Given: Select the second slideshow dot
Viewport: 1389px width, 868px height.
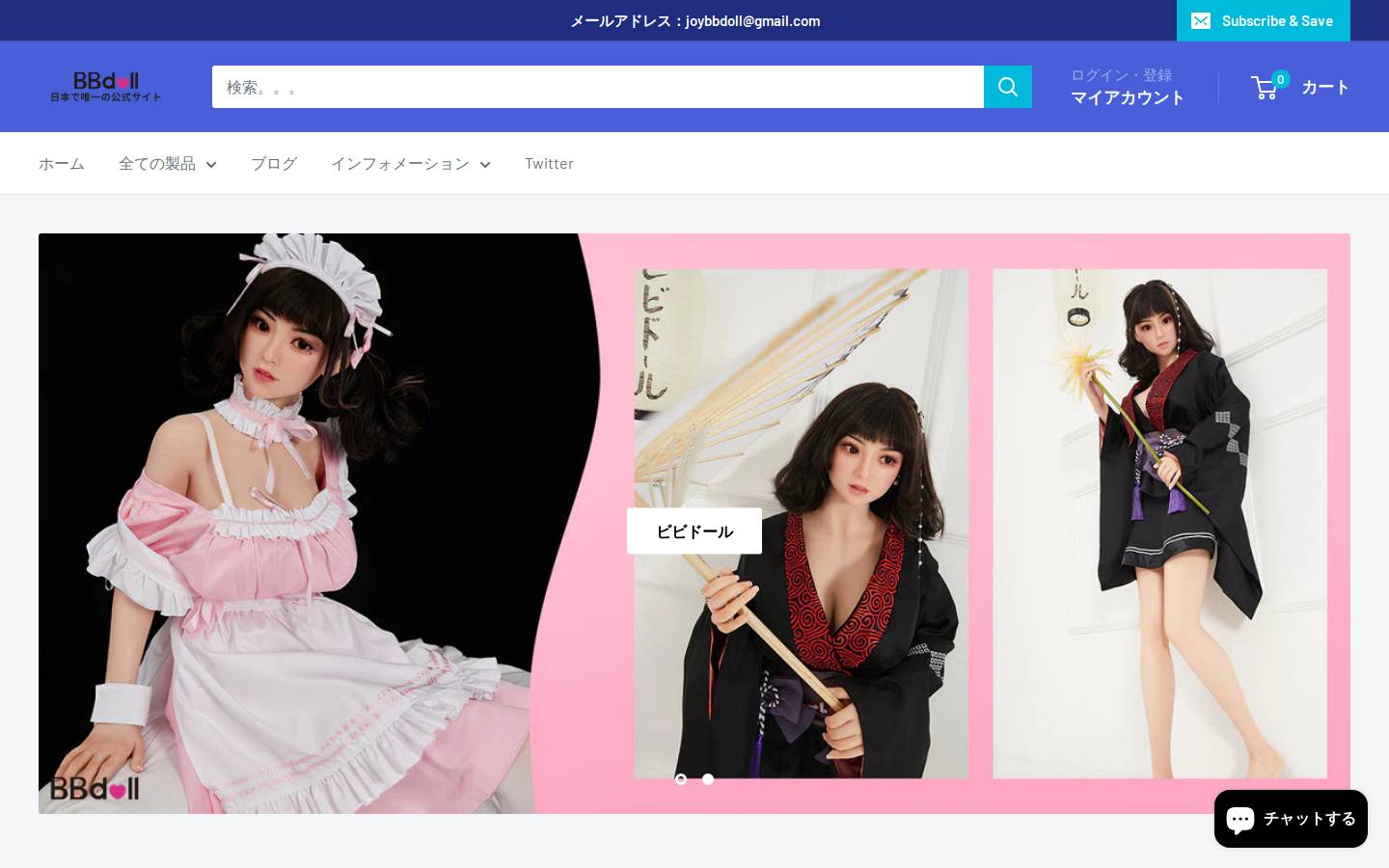Looking at the screenshot, I should (x=708, y=779).
